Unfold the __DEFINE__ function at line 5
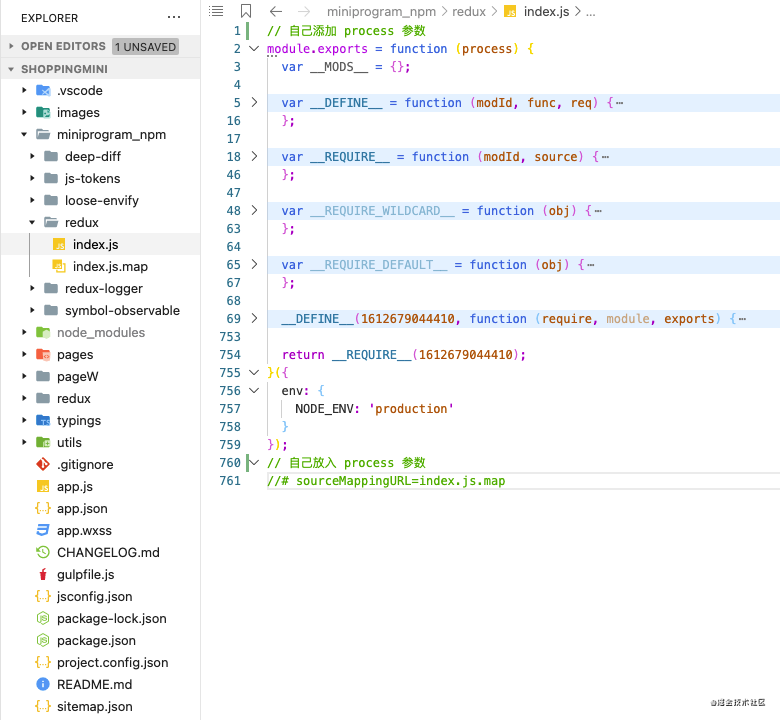Image resolution: width=780 pixels, height=720 pixels. click(254, 103)
